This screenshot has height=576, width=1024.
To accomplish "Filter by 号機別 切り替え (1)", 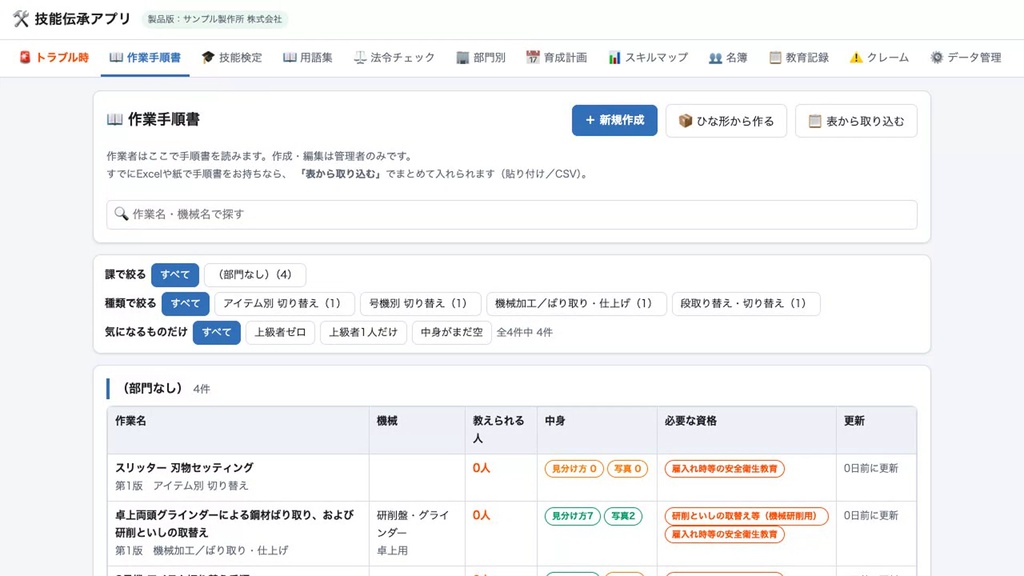I will click(x=421, y=304).
